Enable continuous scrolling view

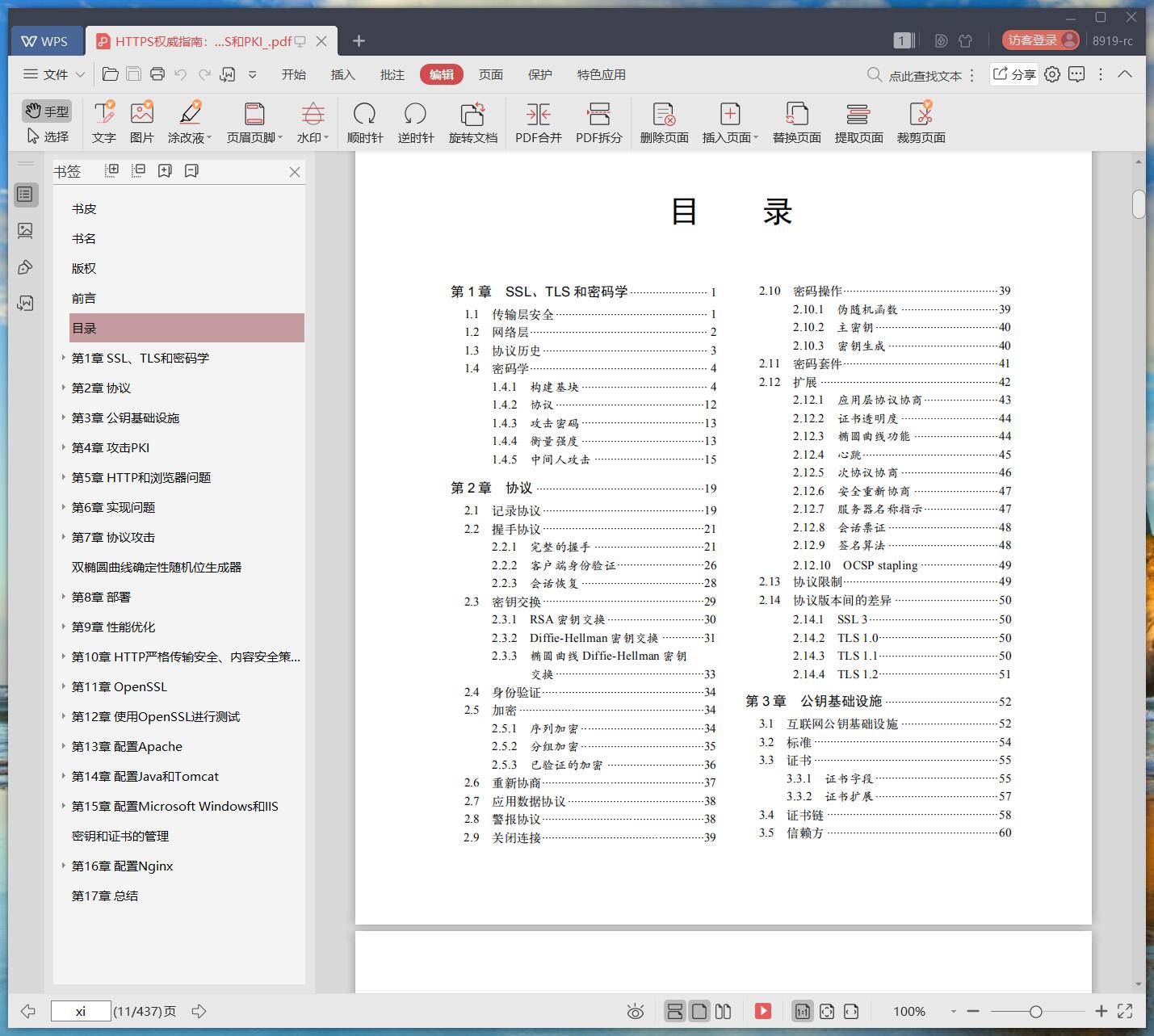pos(675,1011)
